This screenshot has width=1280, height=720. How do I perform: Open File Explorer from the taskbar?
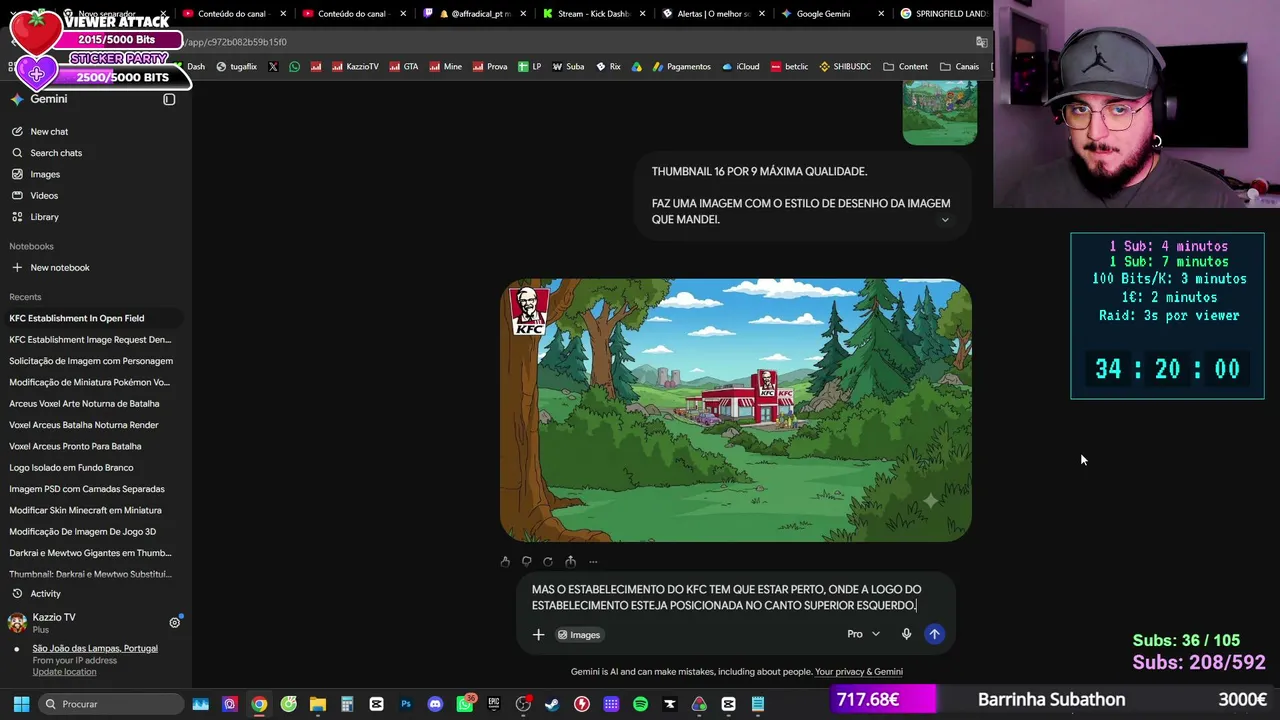[318, 704]
